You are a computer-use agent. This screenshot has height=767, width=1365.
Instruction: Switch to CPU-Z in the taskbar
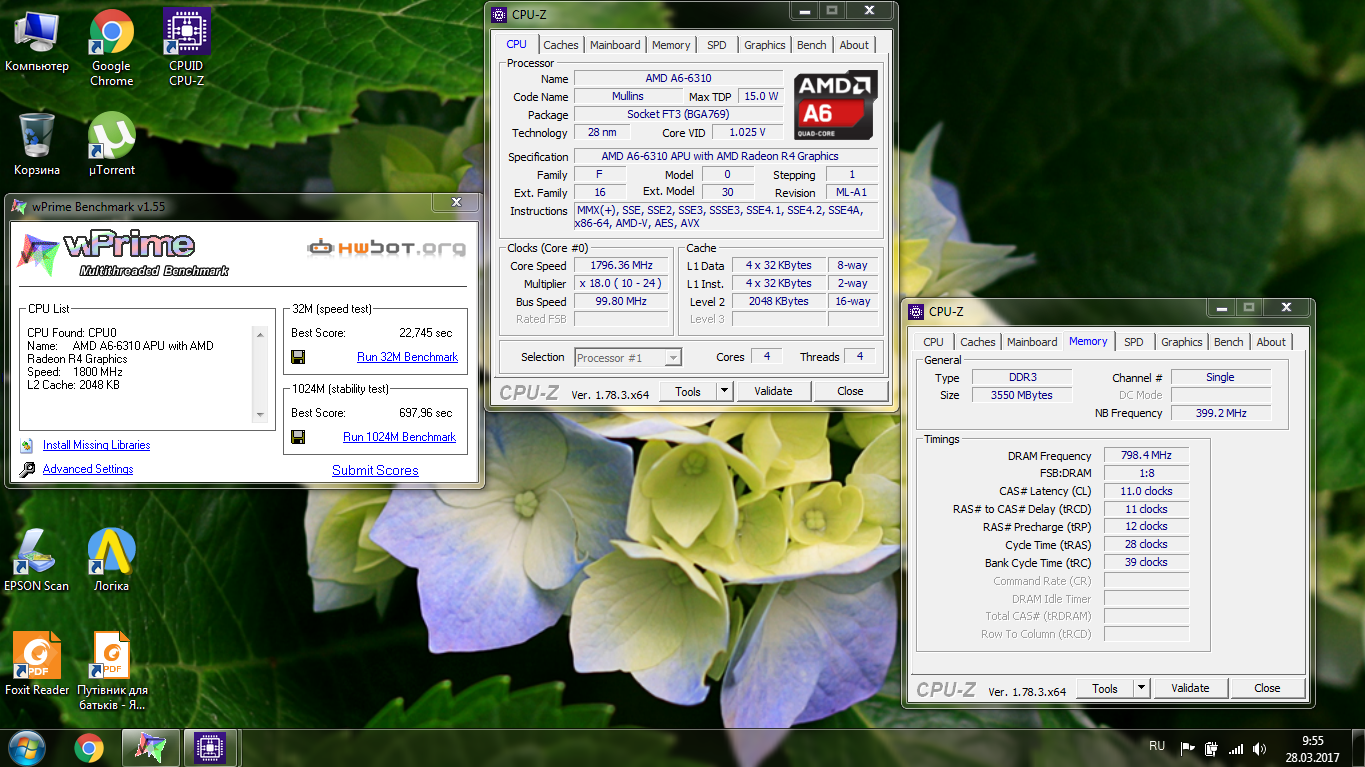tap(210, 748)
